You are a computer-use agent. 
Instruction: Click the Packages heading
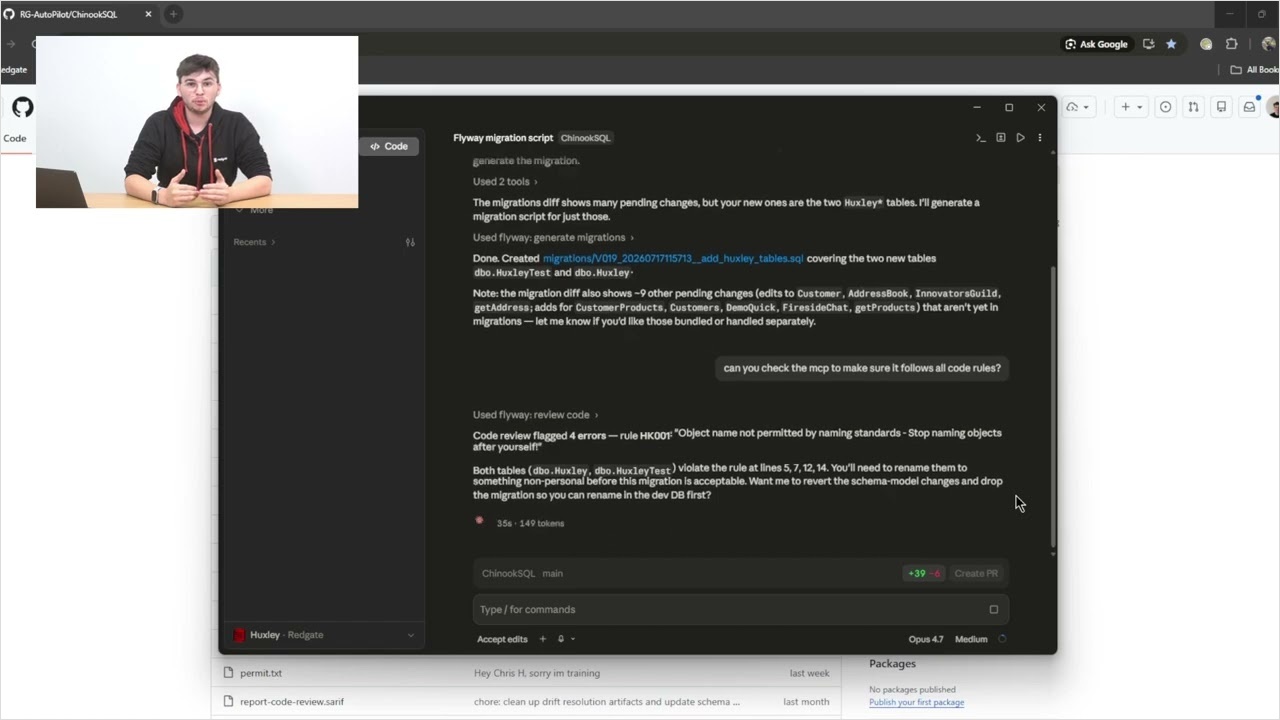coord(892,663)
